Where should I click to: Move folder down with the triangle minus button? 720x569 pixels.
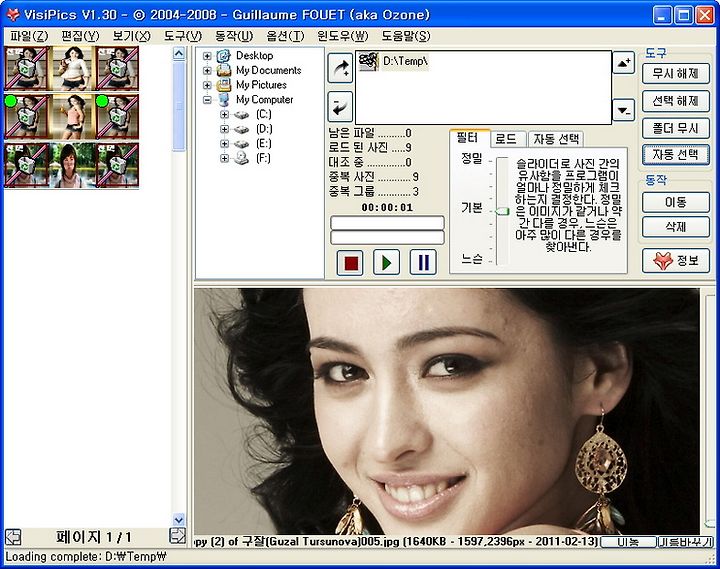point(624,110)
